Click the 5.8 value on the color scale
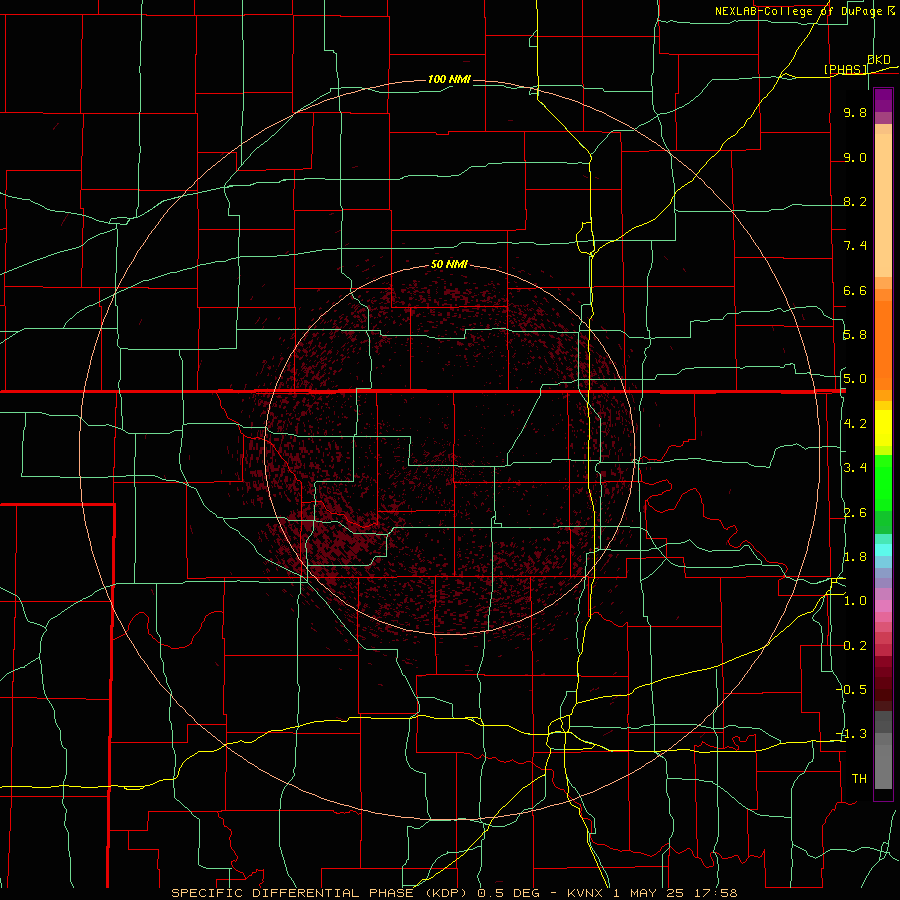This screenshot has width=900, height=900. pos(855,335)
